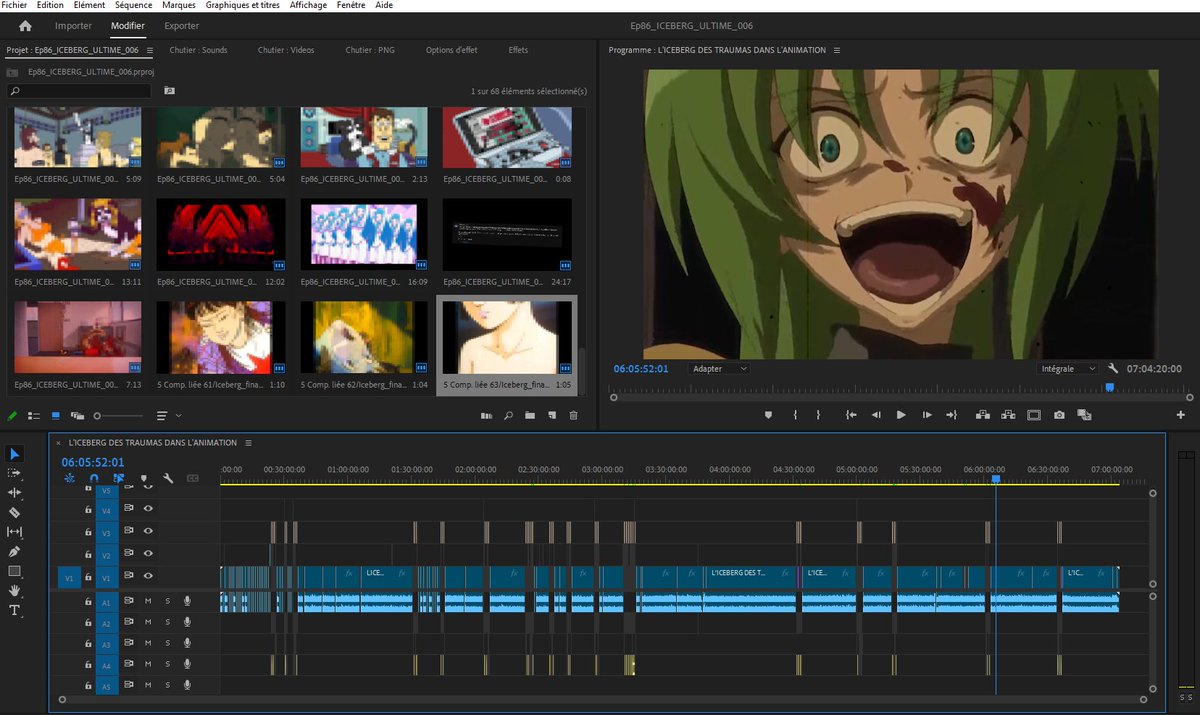Screen dimensions: 1200x715
Task: Select the Selection arrow tool
Action: [x=15, y=454]
